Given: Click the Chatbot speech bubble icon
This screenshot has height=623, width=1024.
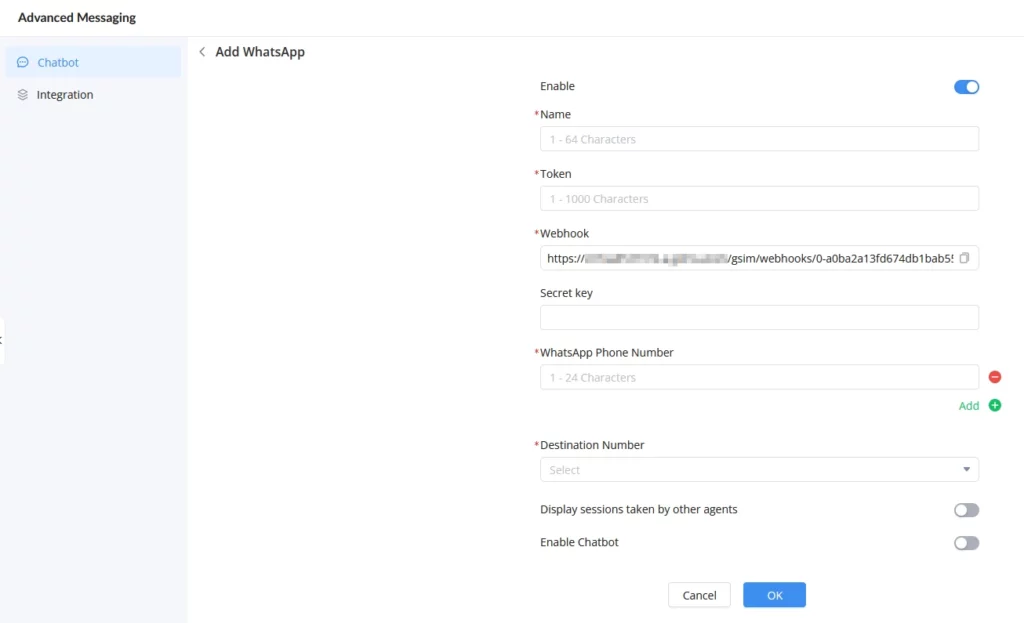Looking at the screenshot, I should click(x=23, y=62).
